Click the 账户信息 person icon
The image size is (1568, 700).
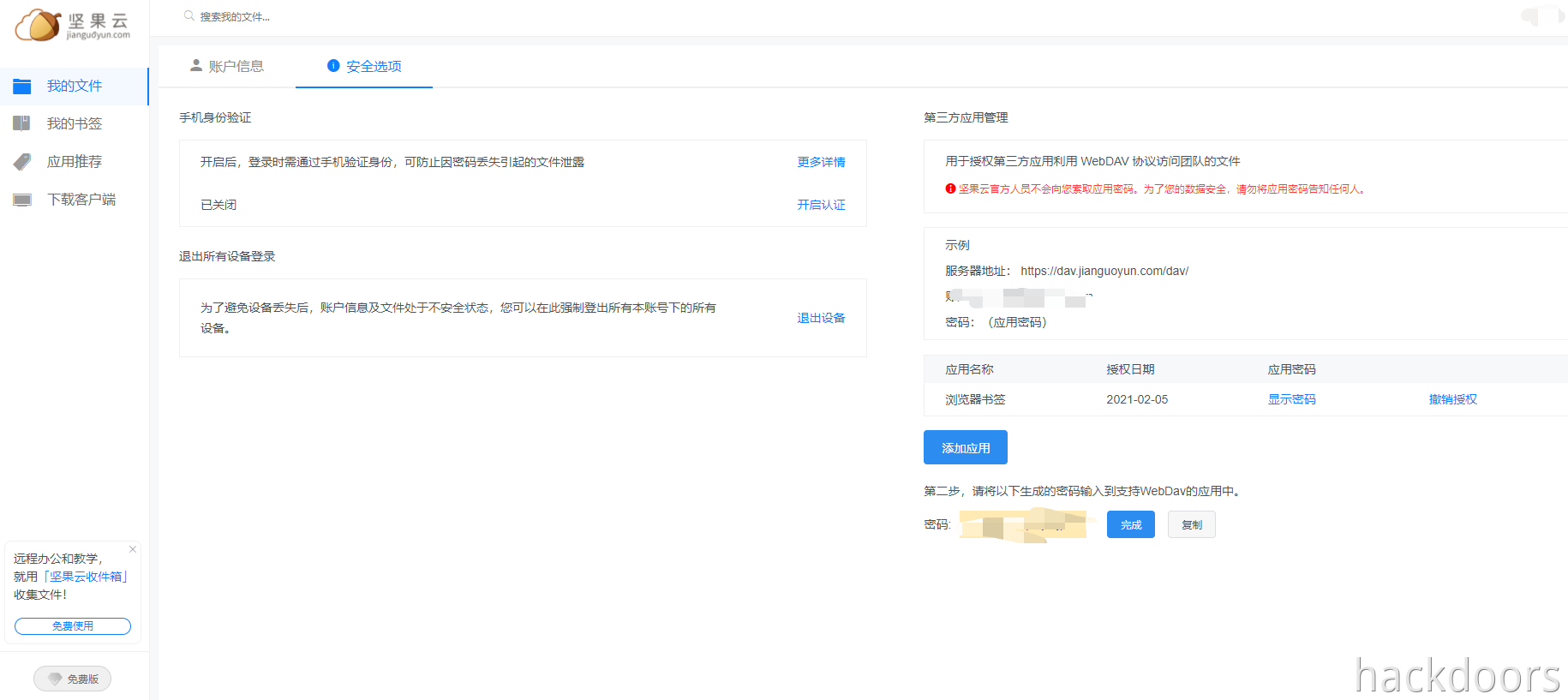point(196,65)
